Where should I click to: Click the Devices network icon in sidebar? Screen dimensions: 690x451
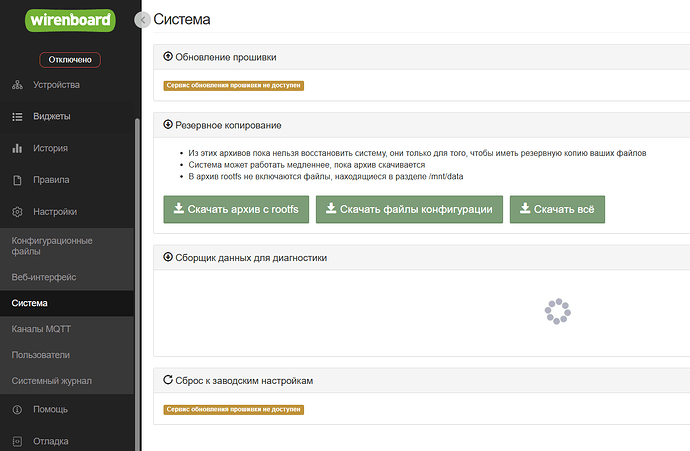(x=17, y=85)
